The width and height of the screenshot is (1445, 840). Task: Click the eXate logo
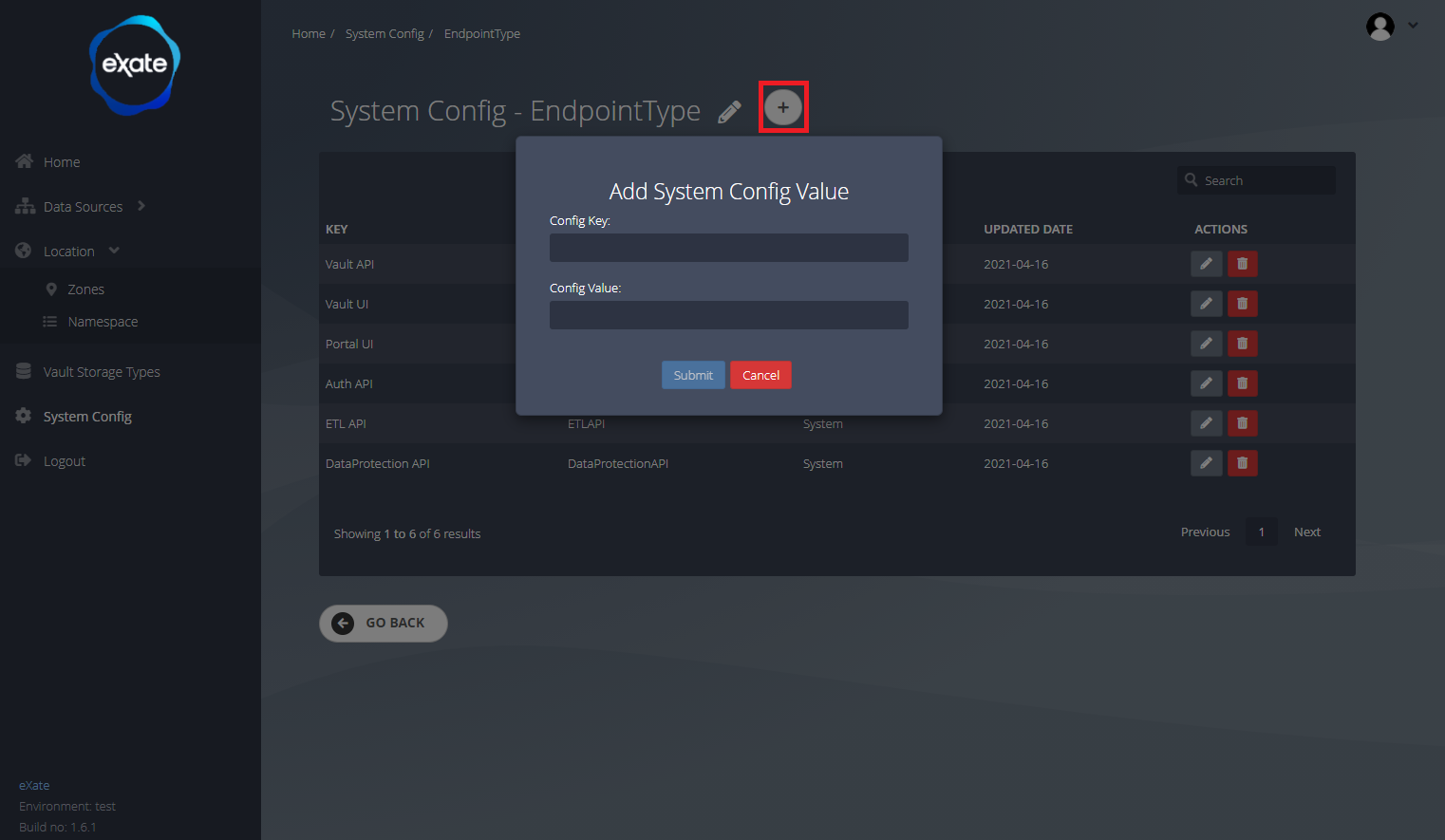click(x=134, y=65)
